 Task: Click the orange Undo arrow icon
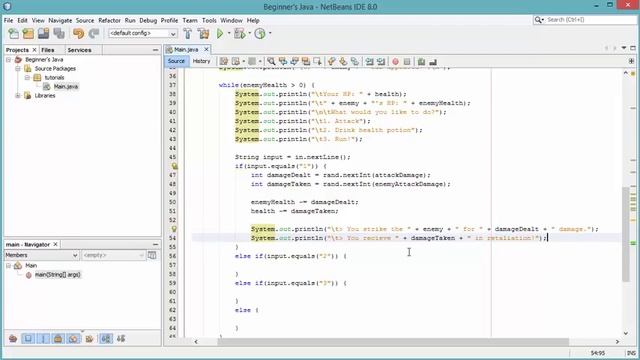pyautogui.click(x=78, y=33)
